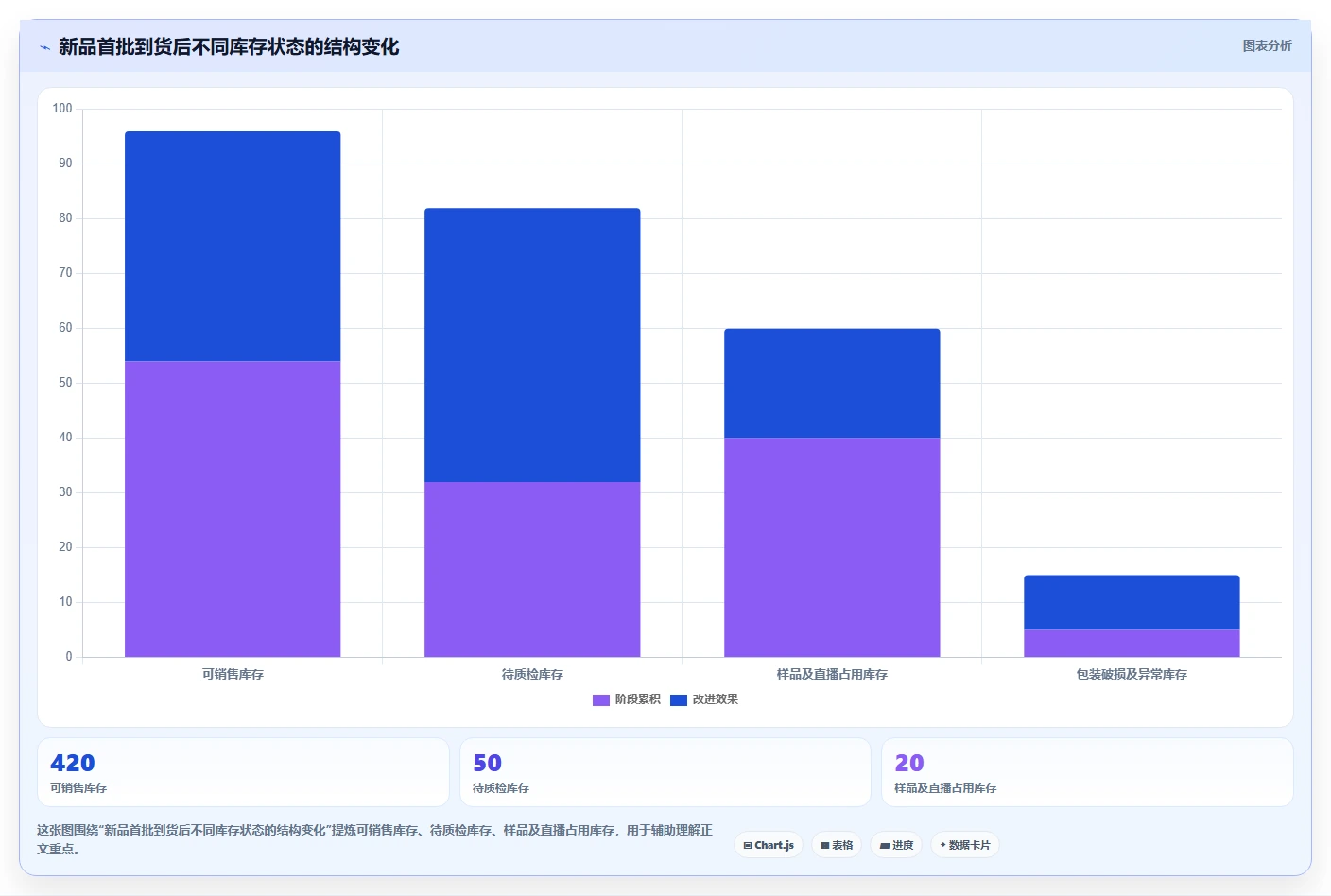Click the y-axis value 100

click(62, 109)
